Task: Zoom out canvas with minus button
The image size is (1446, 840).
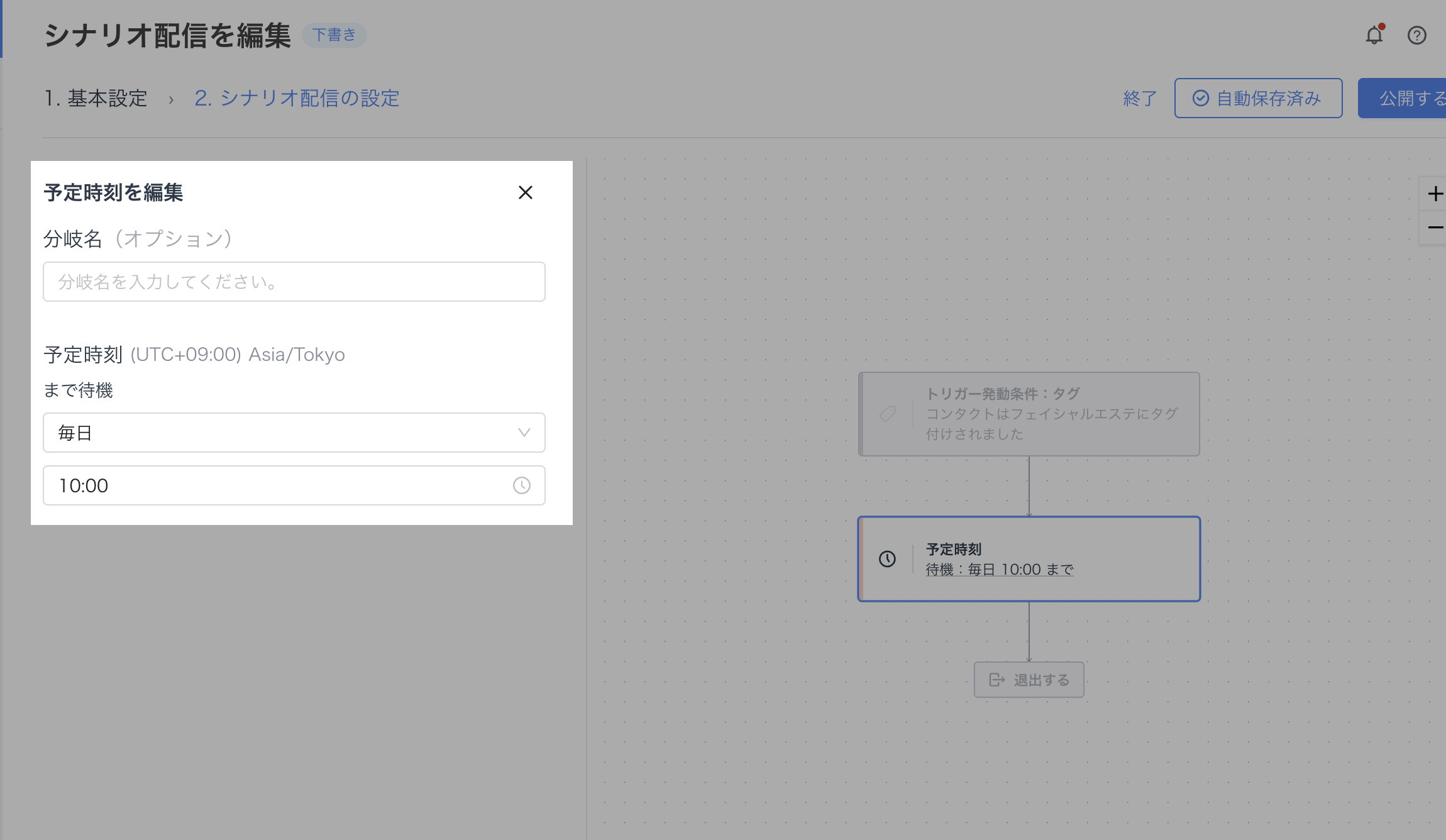Action: [1435, 227]
